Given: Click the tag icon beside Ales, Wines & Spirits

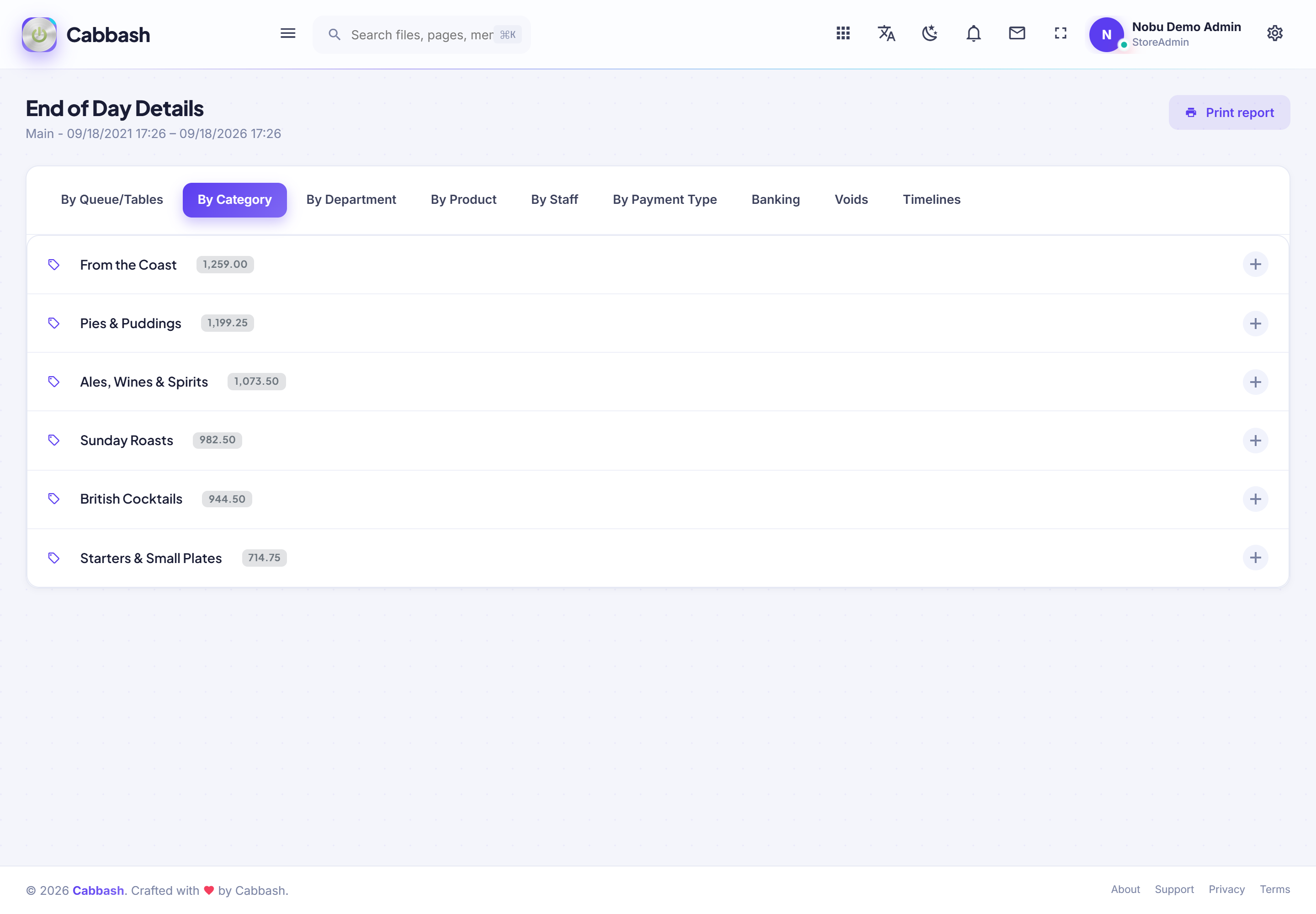Looking at the screenshot, I should (54, 382).
